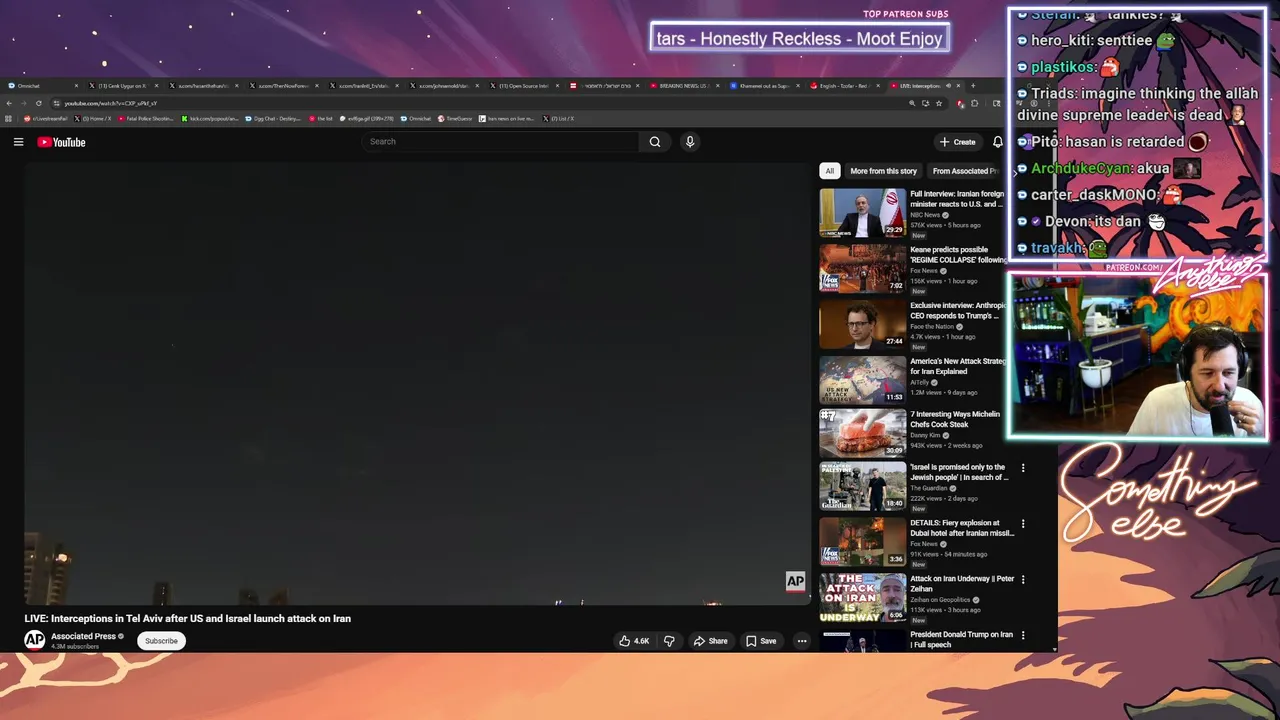The width and height of the screenshot is (1280, 720).
Task: Save the video to a playlist
Action: coord(760,641)
